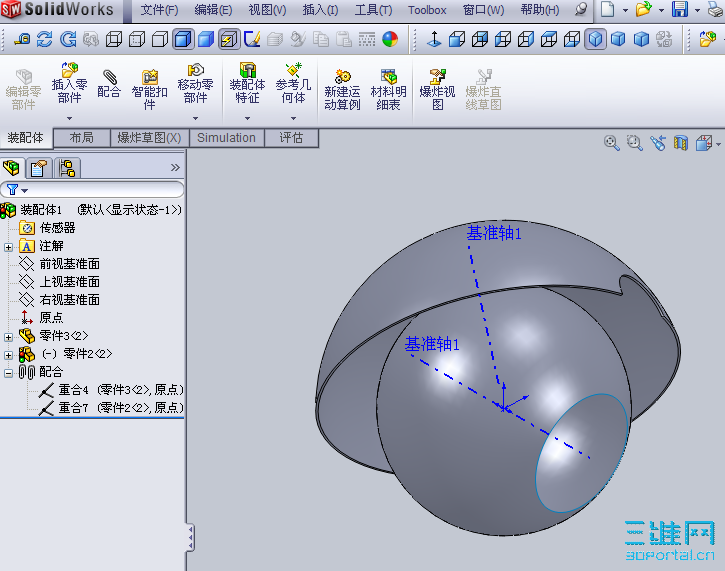This screenshot has height=571, width=725.
Task: Switch to Top standard view
Action: click(x=549, y=39)
